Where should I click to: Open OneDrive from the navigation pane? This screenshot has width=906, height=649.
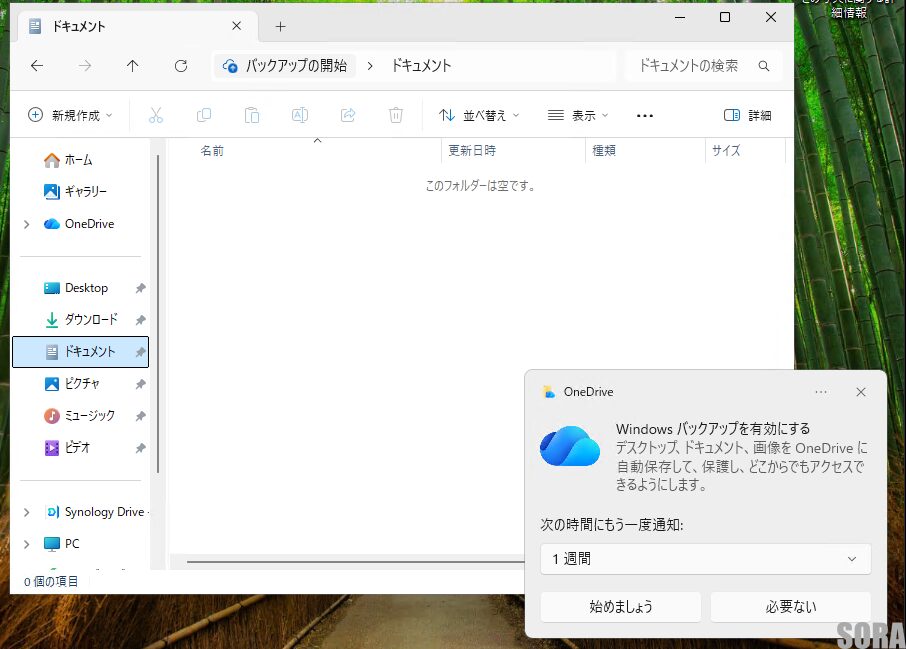pyautogui.click(x=88, y=223)
